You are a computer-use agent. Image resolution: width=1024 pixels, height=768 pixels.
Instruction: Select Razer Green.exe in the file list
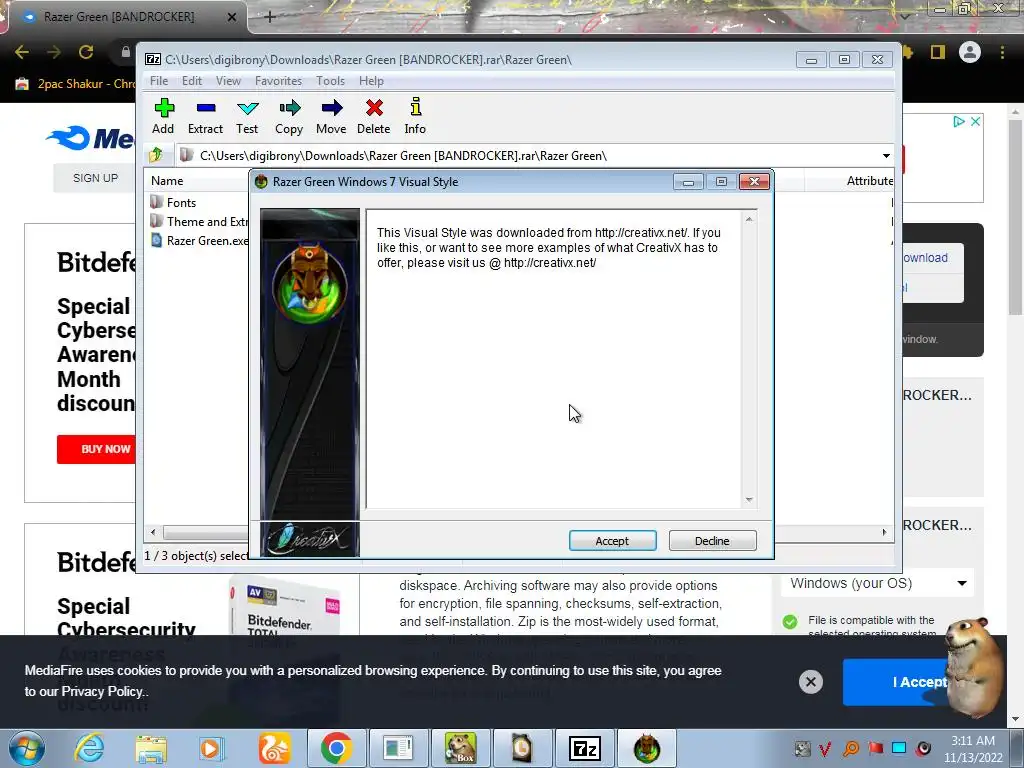199,240
